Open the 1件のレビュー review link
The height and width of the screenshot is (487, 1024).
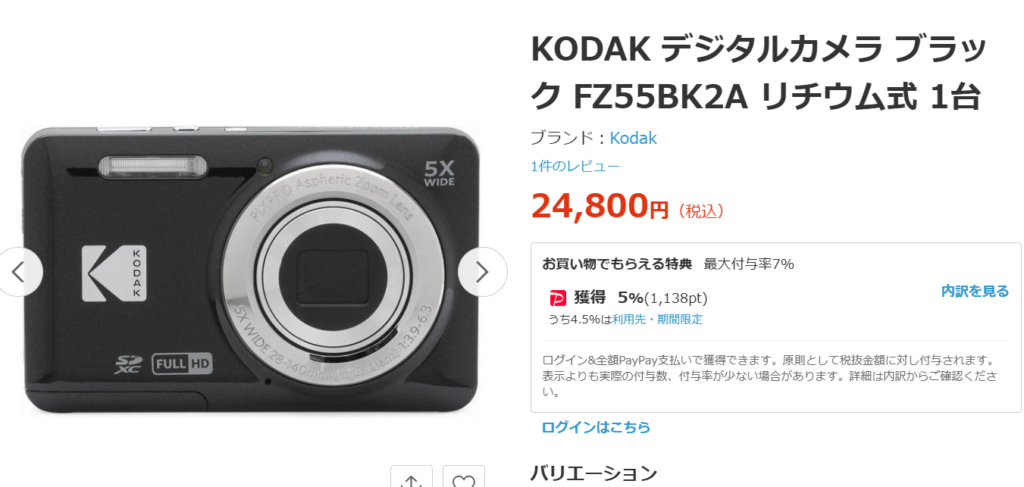click(575, 166)
